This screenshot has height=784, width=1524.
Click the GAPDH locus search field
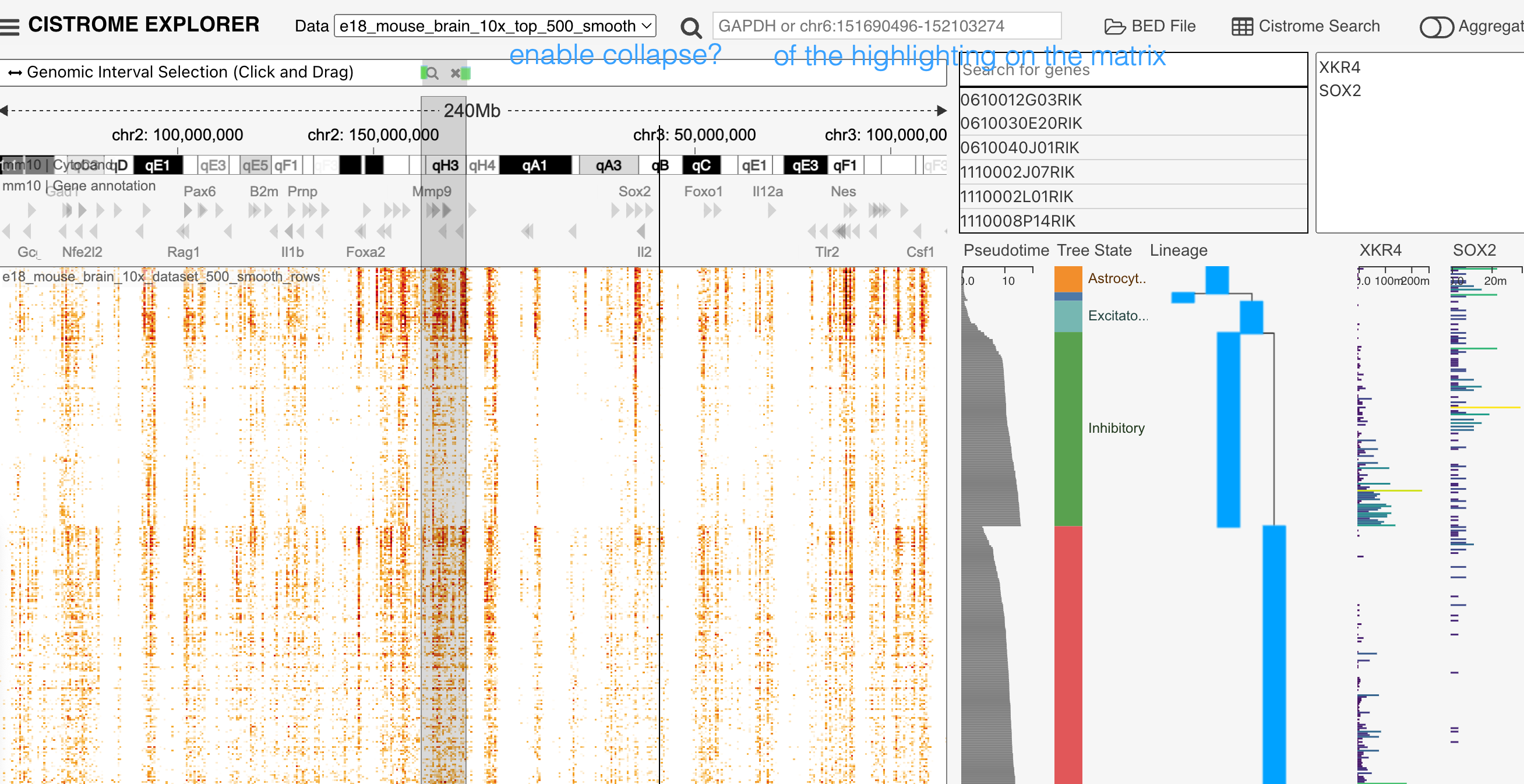(887, 26)
